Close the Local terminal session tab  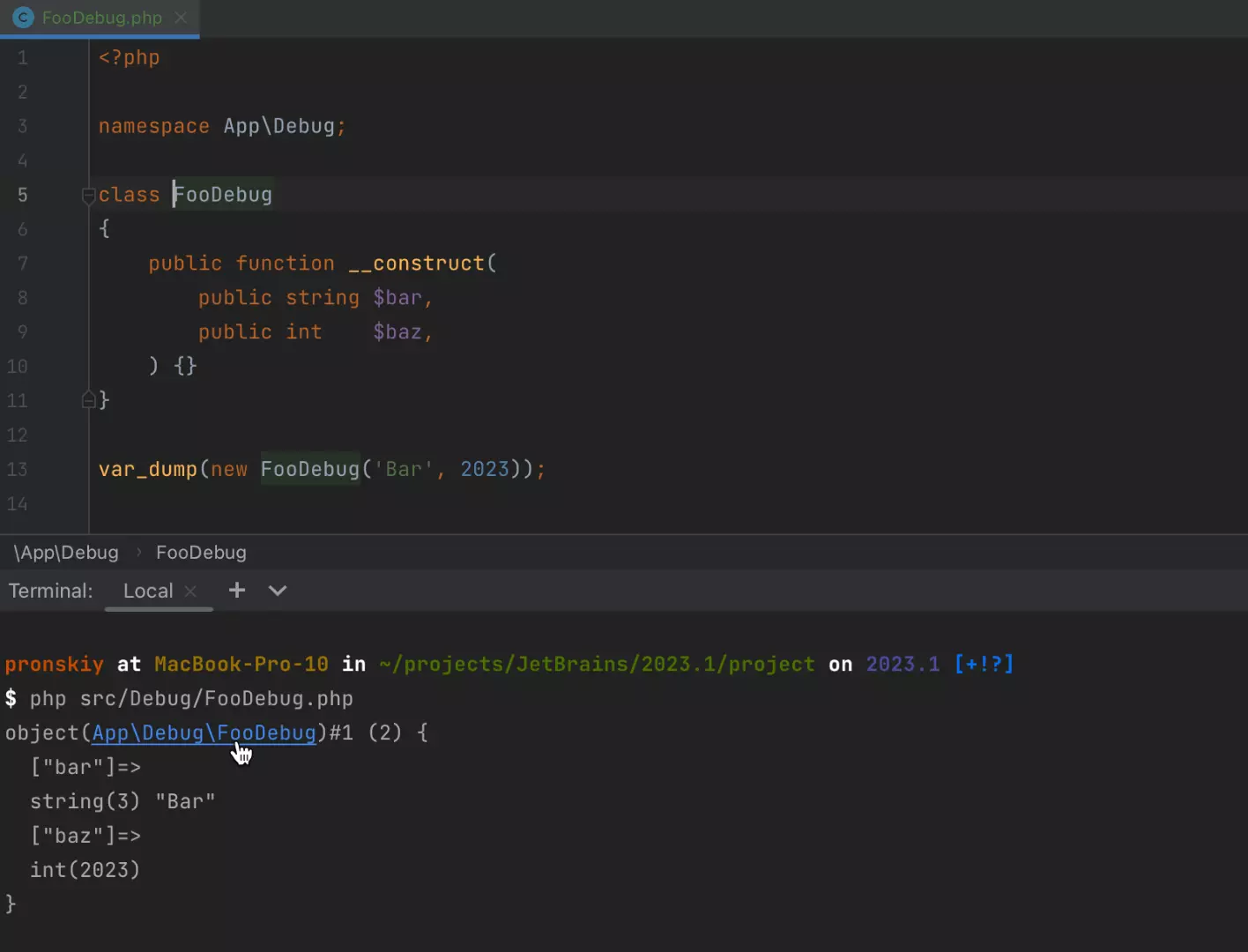190,591
